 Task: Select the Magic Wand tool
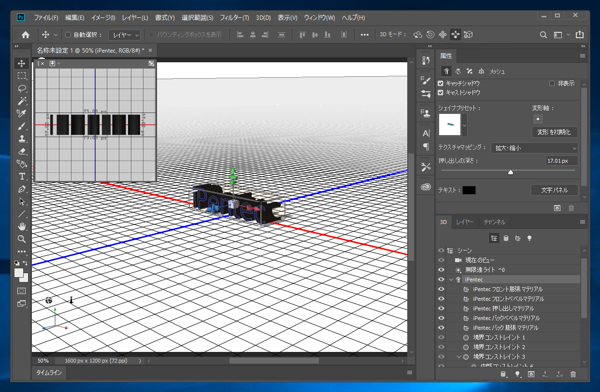(x=22, y=101)
